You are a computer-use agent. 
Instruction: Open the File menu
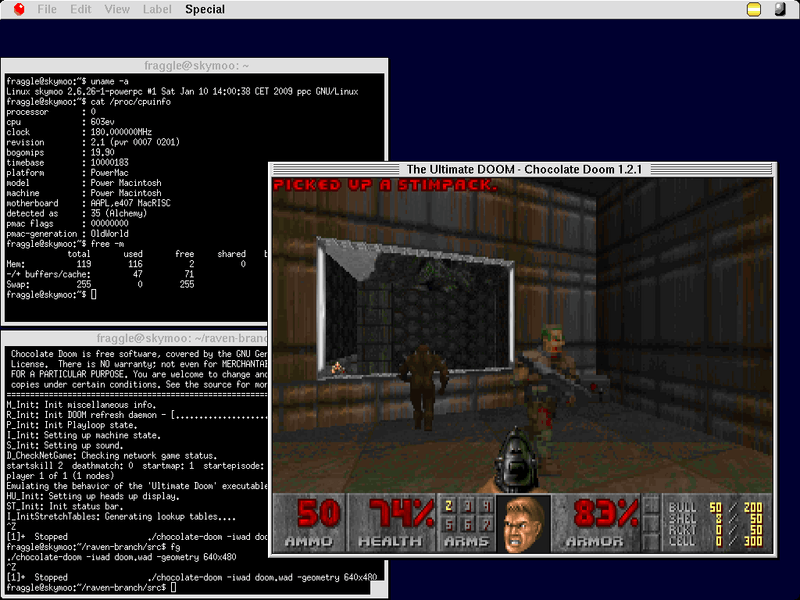(x=47, y=9)
